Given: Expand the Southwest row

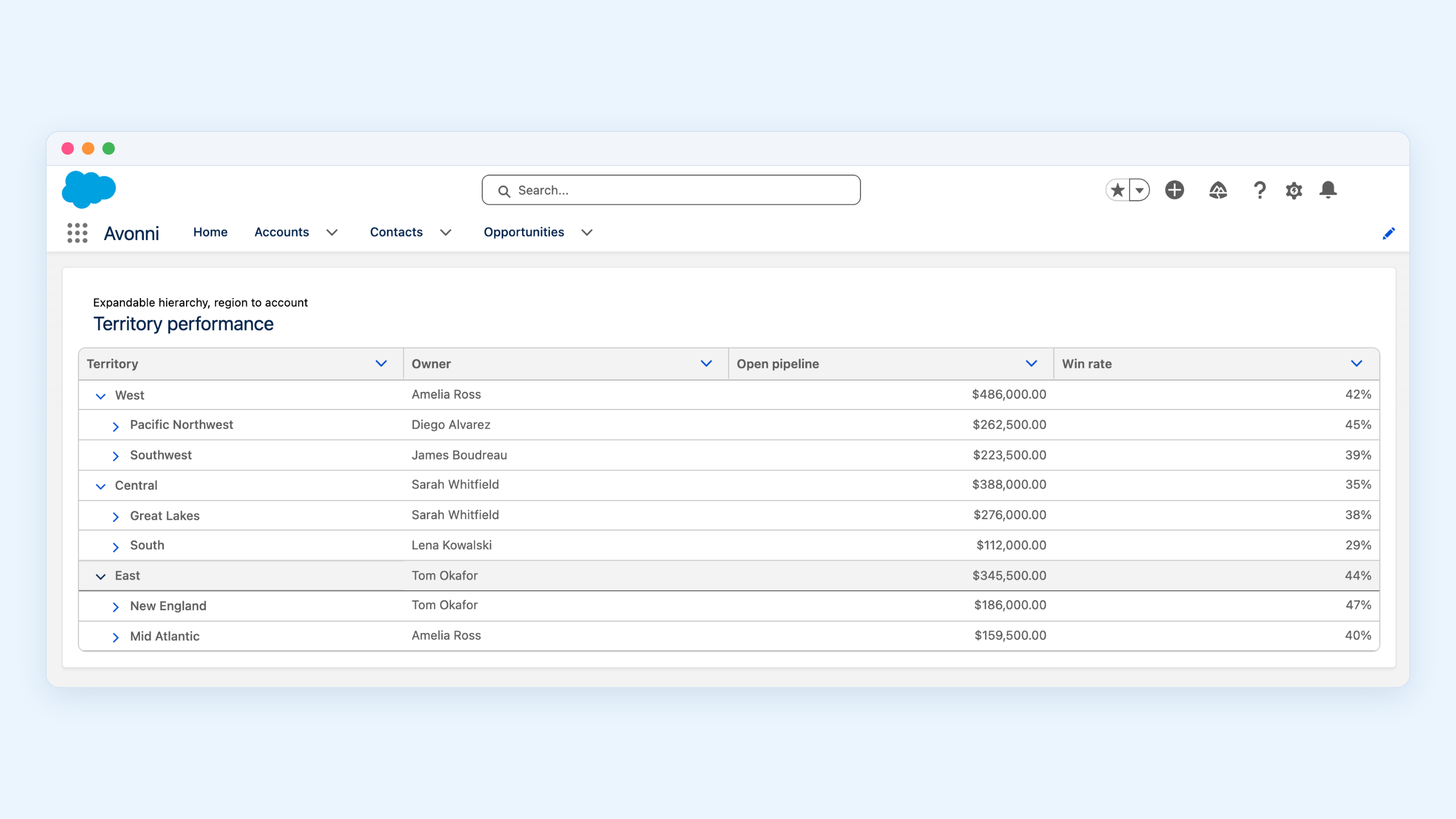Looking at the screenshot, I should [x=115, y=456].
